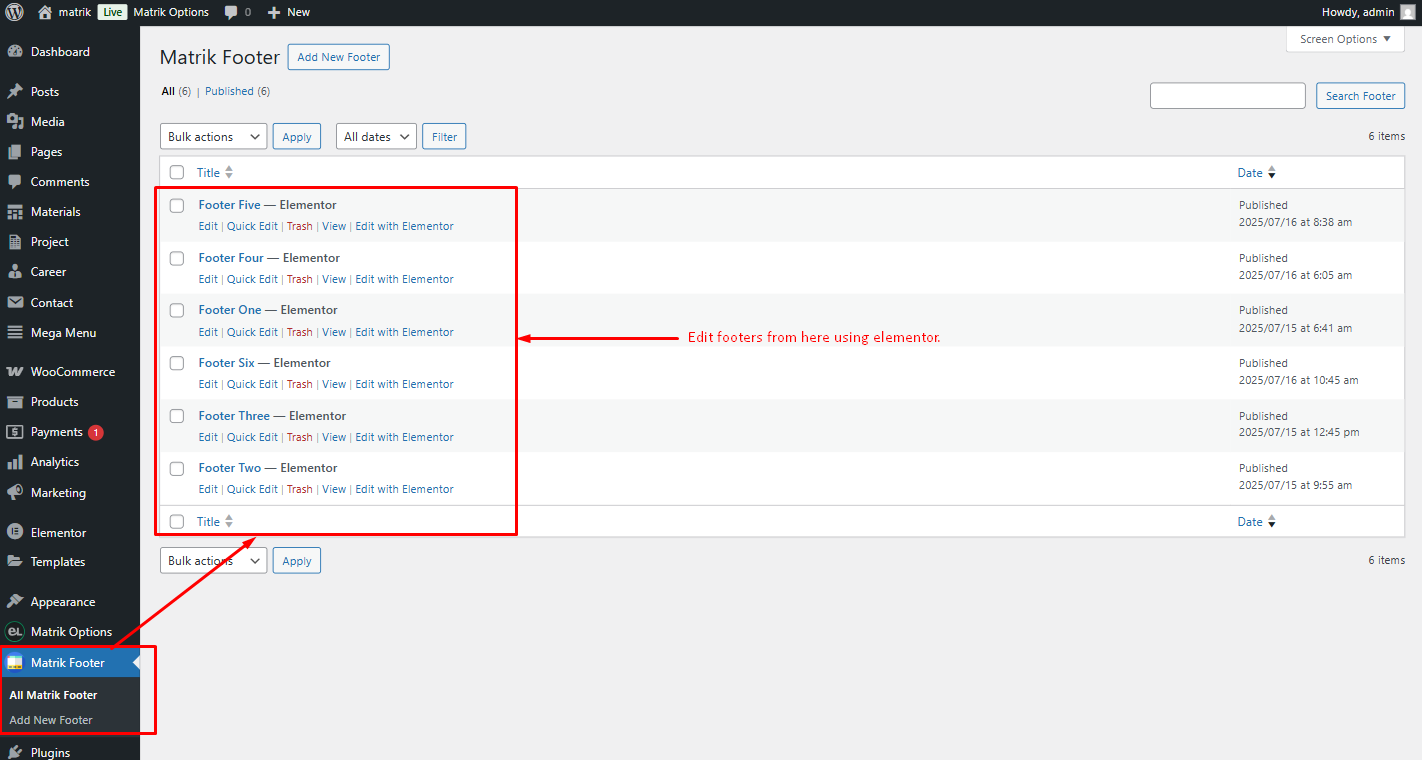
Task: Click the Project clipboard icon
Action: (x=15, y=242)
